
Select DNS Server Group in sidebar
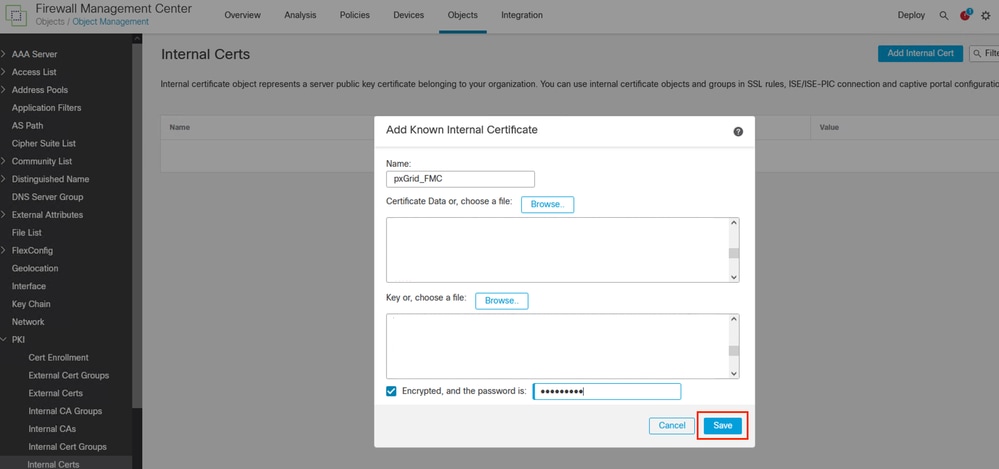[x=47, y=197]
